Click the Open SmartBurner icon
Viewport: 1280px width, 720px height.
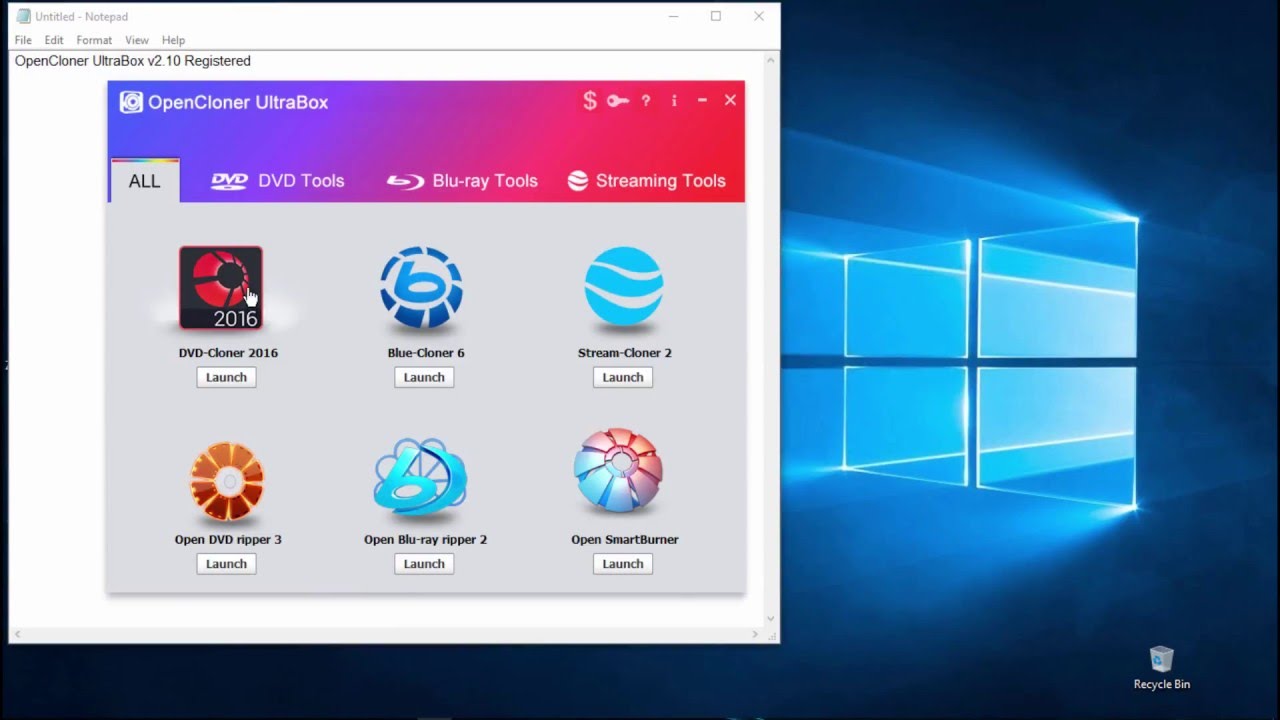pyautogui.click(x=619, y=471)
